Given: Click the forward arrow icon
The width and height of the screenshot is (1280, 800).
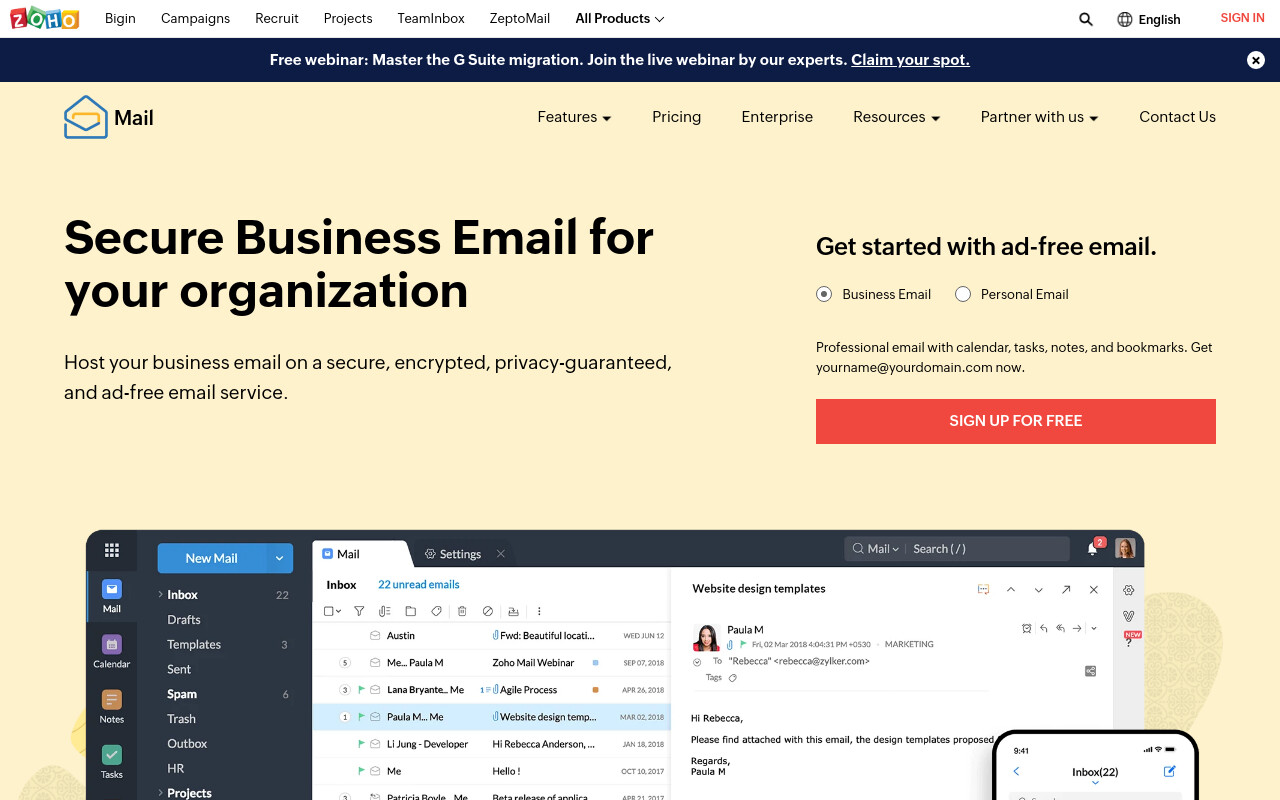Looking at the screenshot, I should 1077,628.
